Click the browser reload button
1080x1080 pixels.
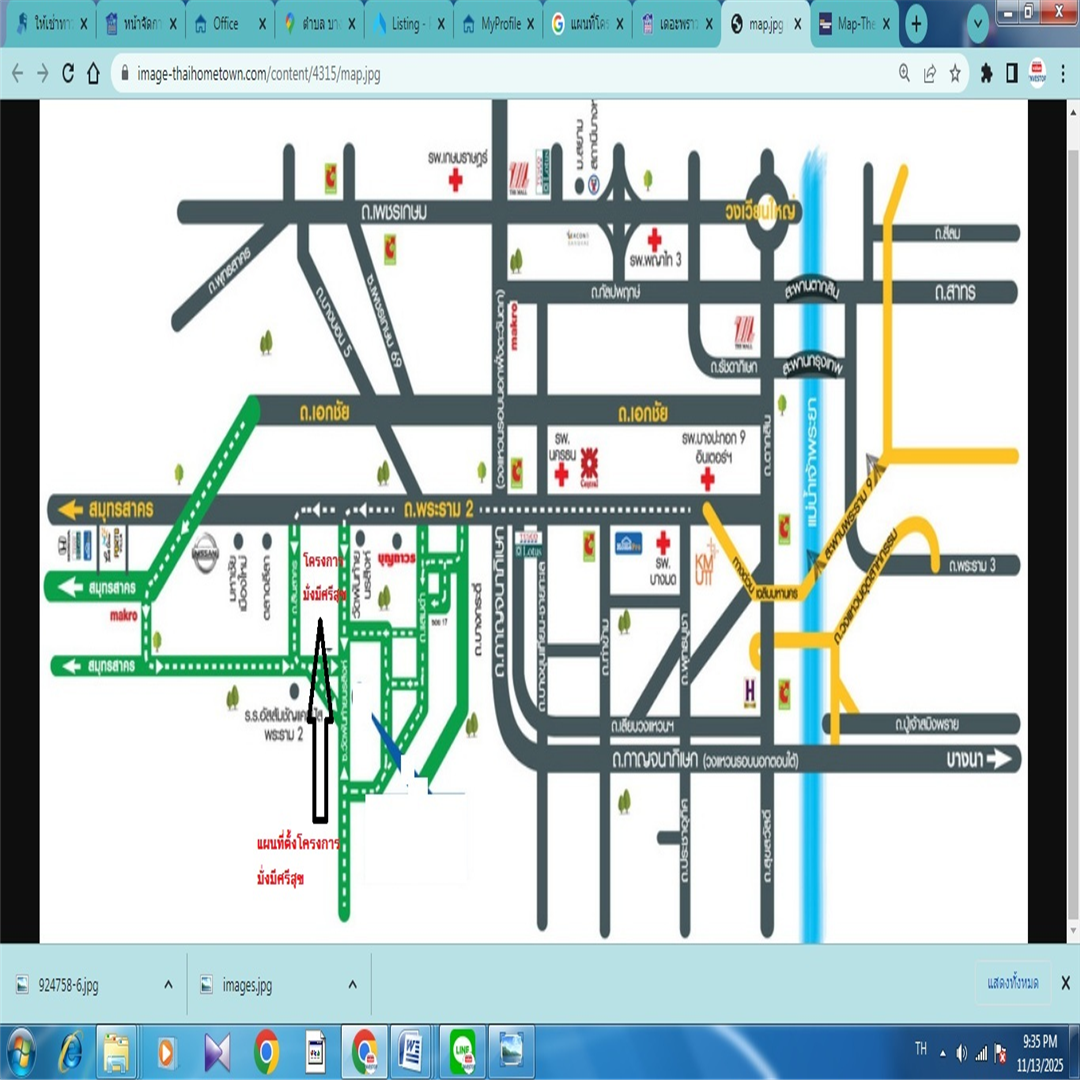[68, 73]
